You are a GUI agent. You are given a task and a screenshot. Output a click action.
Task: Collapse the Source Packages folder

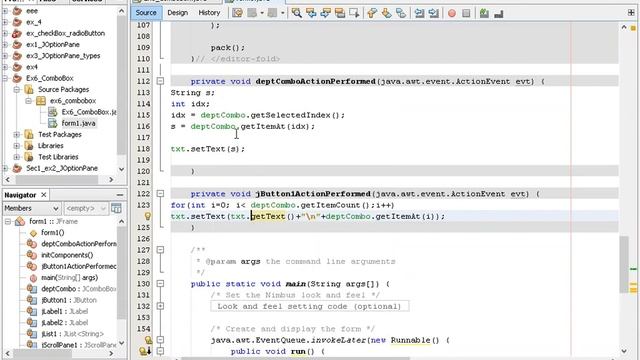click(x=17, y=89)
